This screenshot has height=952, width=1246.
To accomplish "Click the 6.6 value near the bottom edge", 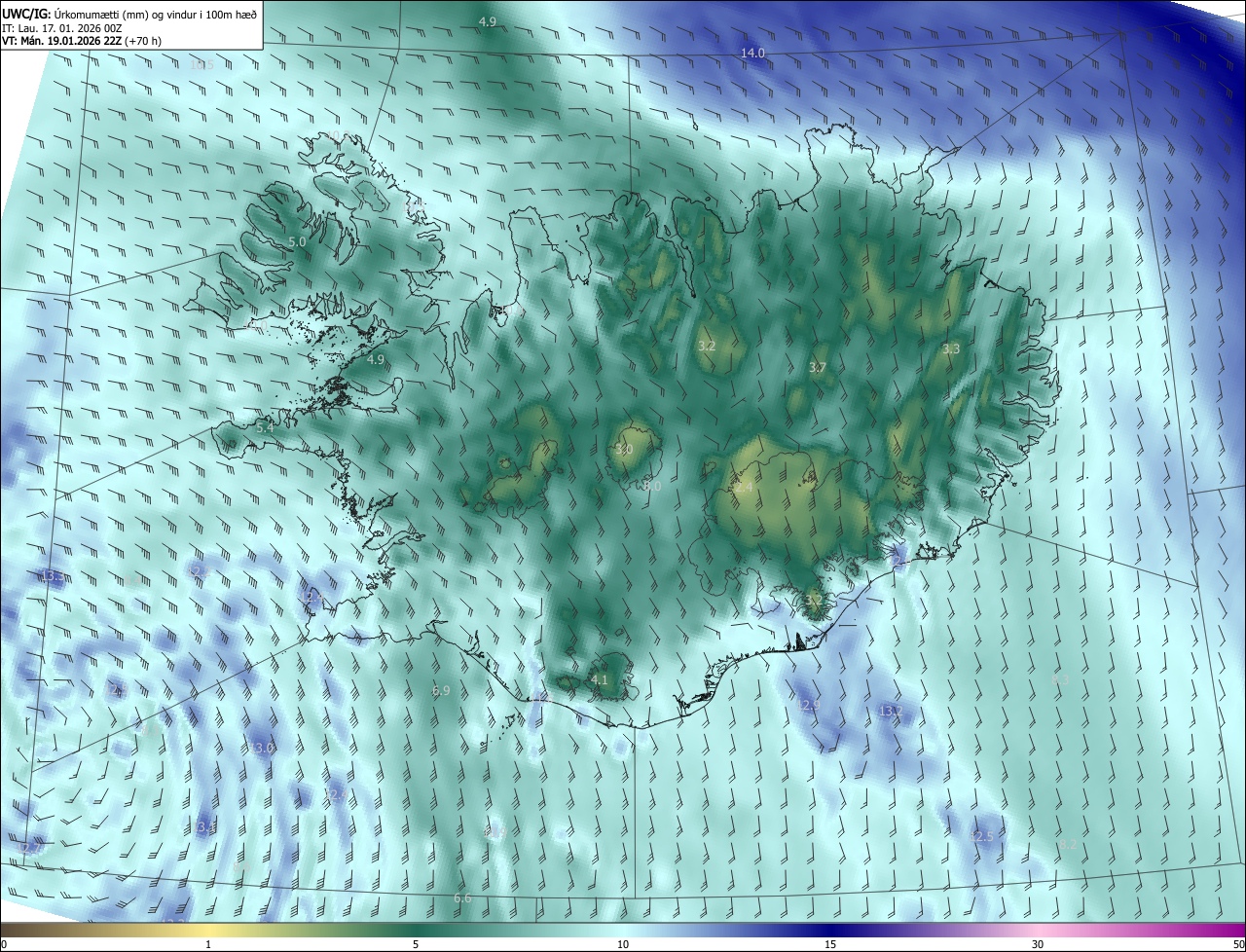I will coord(462,897).
